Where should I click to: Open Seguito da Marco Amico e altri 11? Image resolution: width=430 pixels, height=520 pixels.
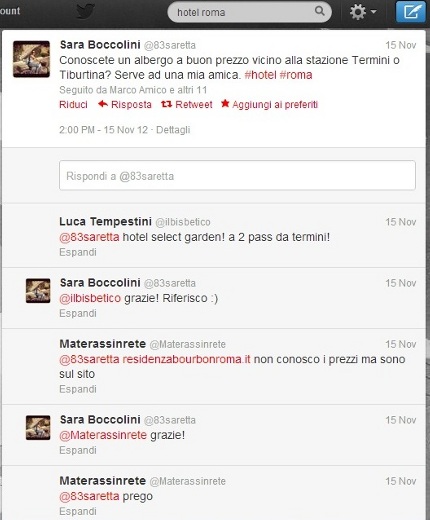click(x=133, y=90)
